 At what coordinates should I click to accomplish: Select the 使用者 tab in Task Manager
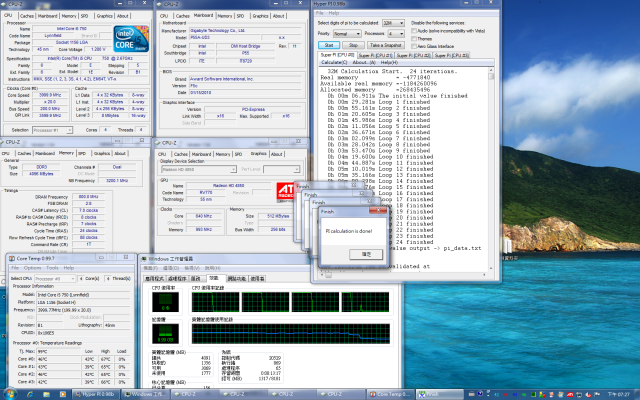click(258, 278)
